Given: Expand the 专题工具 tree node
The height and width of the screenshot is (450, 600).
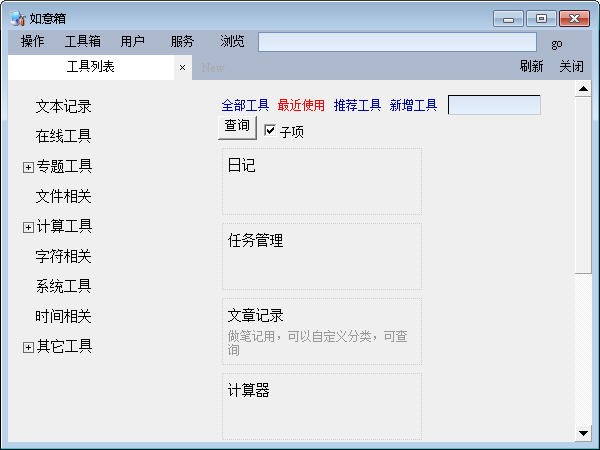Looking at the screenshot, I should click(28, 167).
